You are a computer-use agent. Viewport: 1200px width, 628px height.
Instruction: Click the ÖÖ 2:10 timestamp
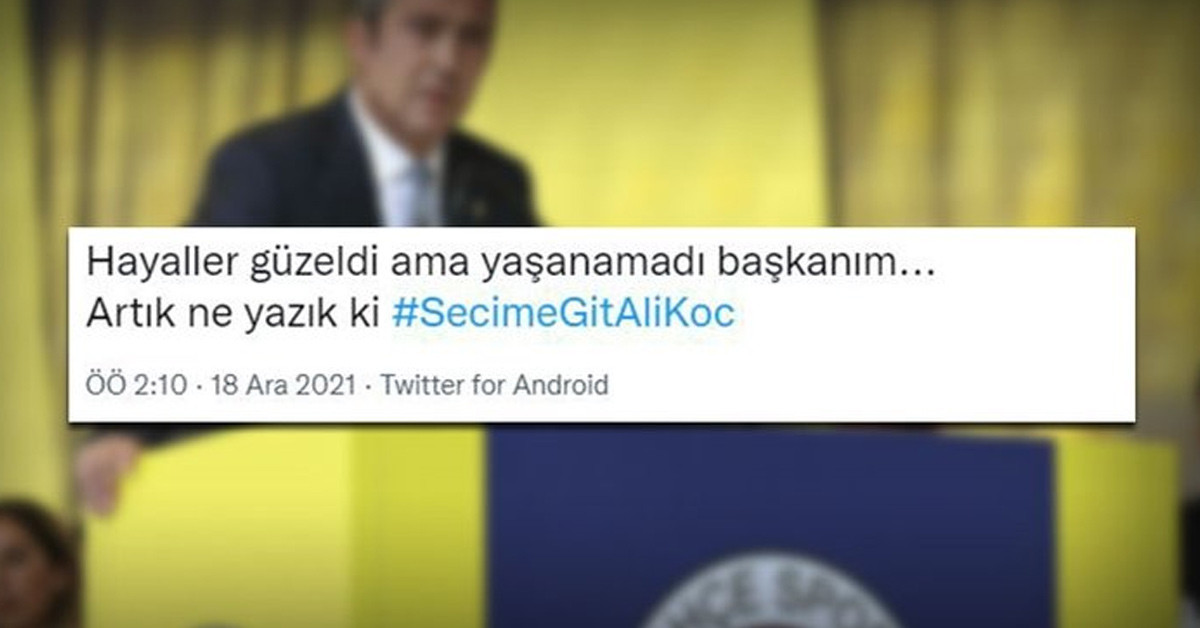tap(136, 385)
